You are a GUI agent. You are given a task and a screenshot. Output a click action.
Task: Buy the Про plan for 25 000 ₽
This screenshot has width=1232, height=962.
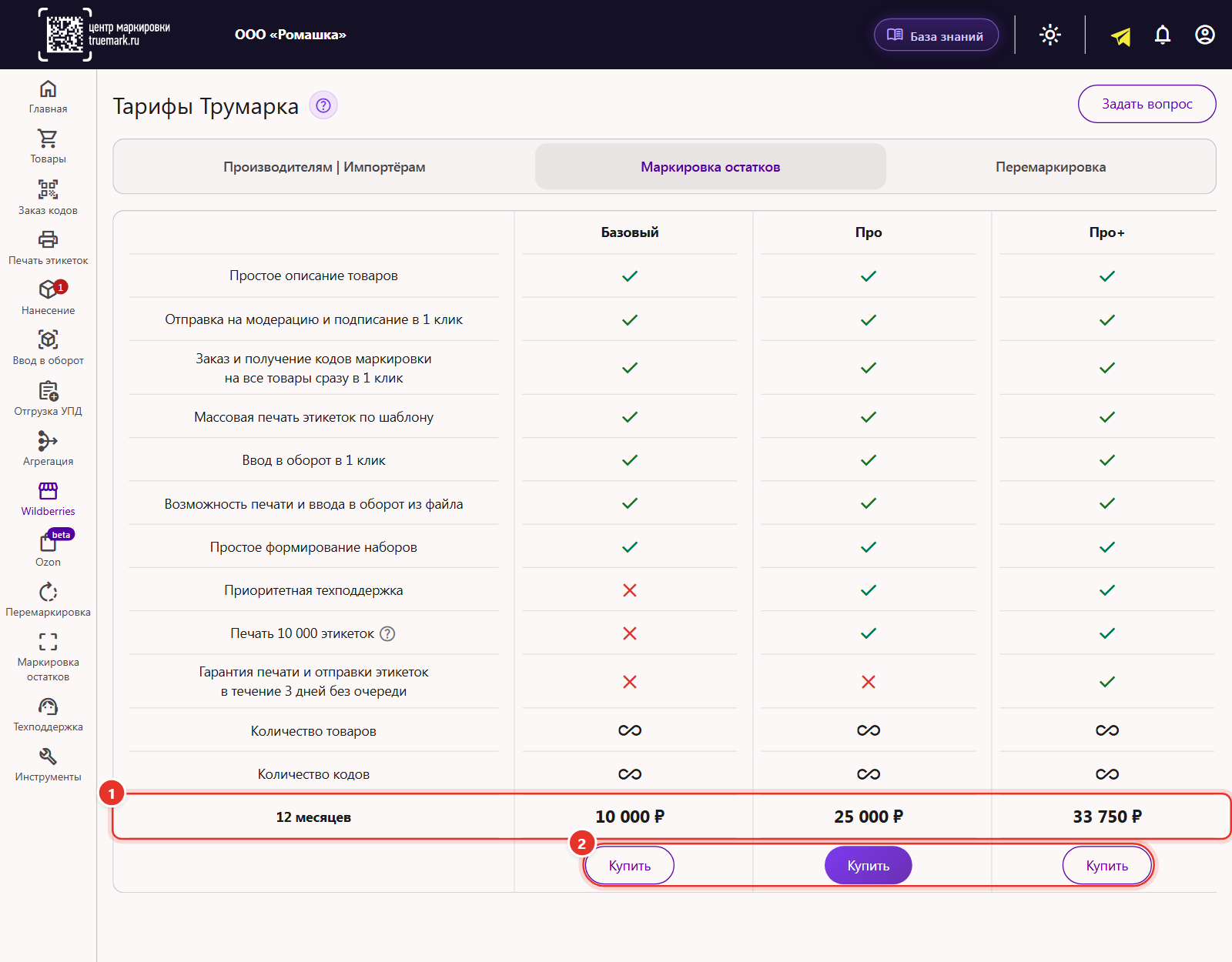pyautogui.click(x=869, y=866)
